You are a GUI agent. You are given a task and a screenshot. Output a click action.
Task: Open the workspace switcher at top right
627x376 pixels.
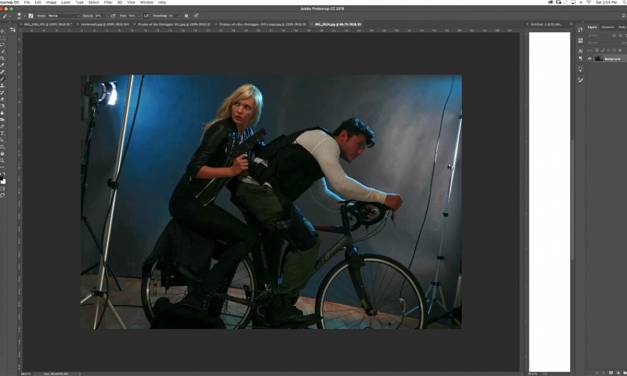[x=623, y=16]
